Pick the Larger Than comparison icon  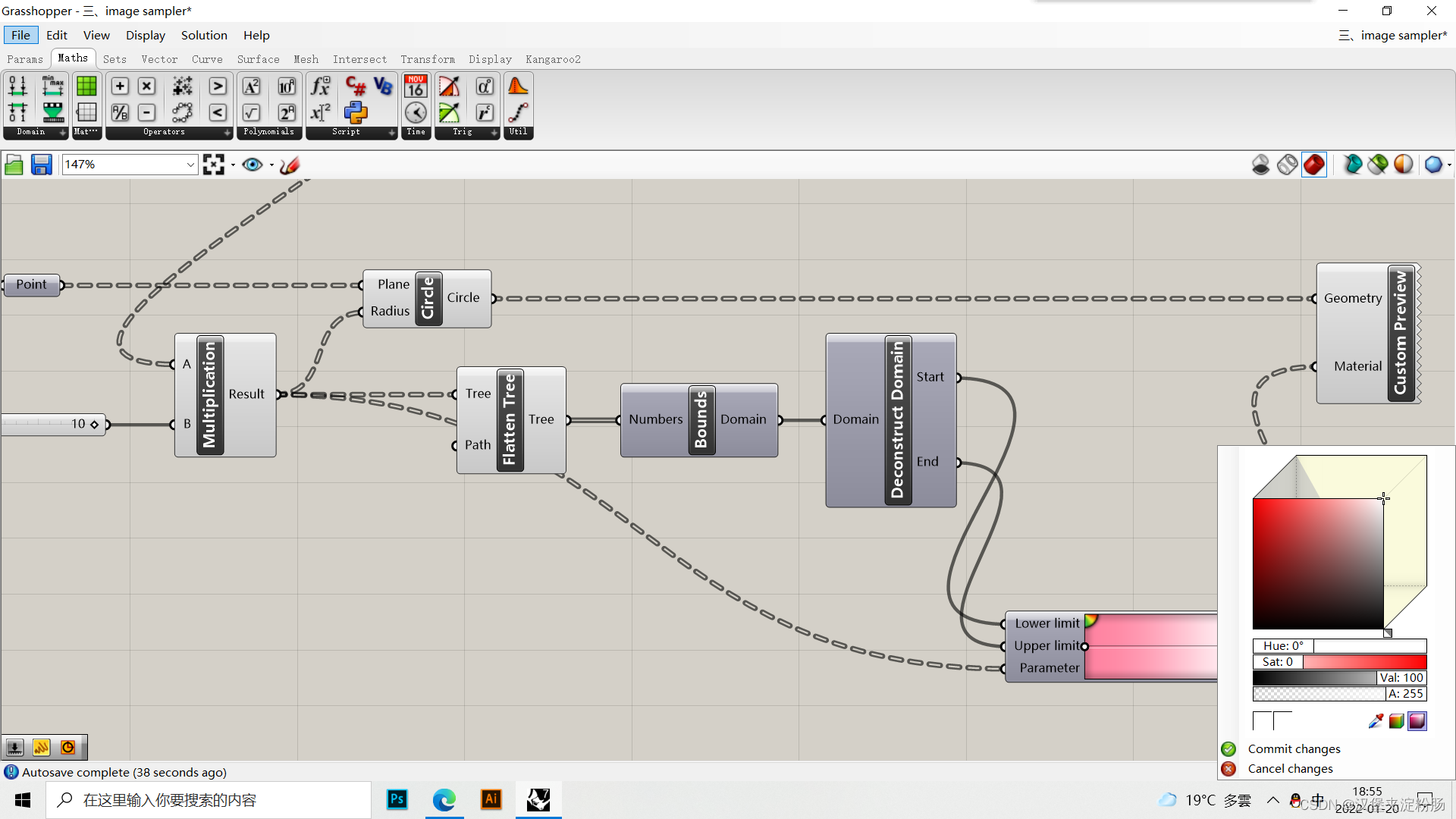[x=218, y=86]
